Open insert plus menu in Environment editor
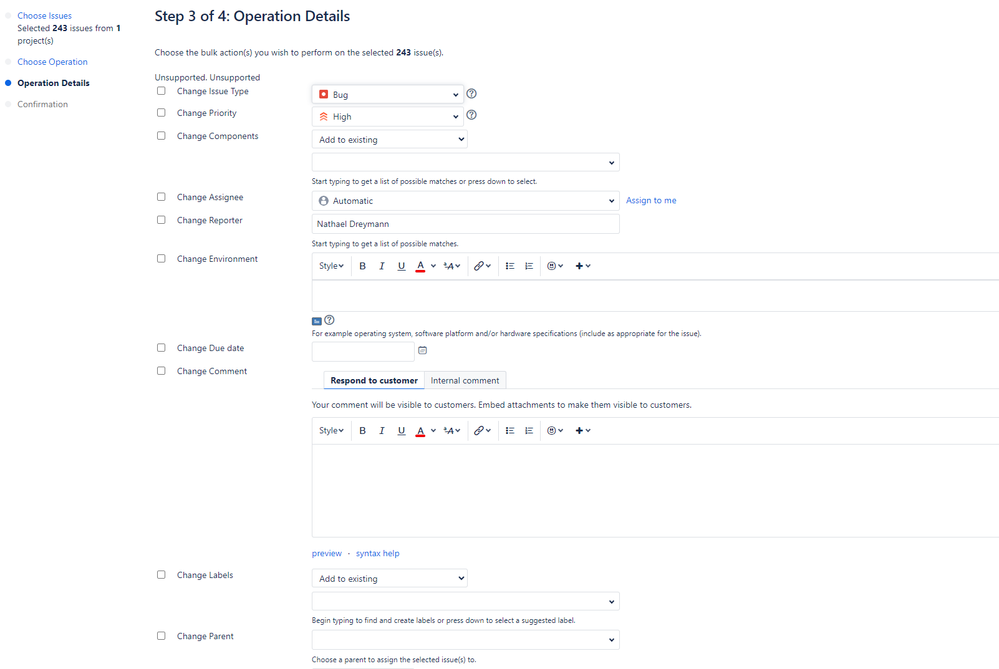Screen dimensions: 999x669 (x=583, y=266)
